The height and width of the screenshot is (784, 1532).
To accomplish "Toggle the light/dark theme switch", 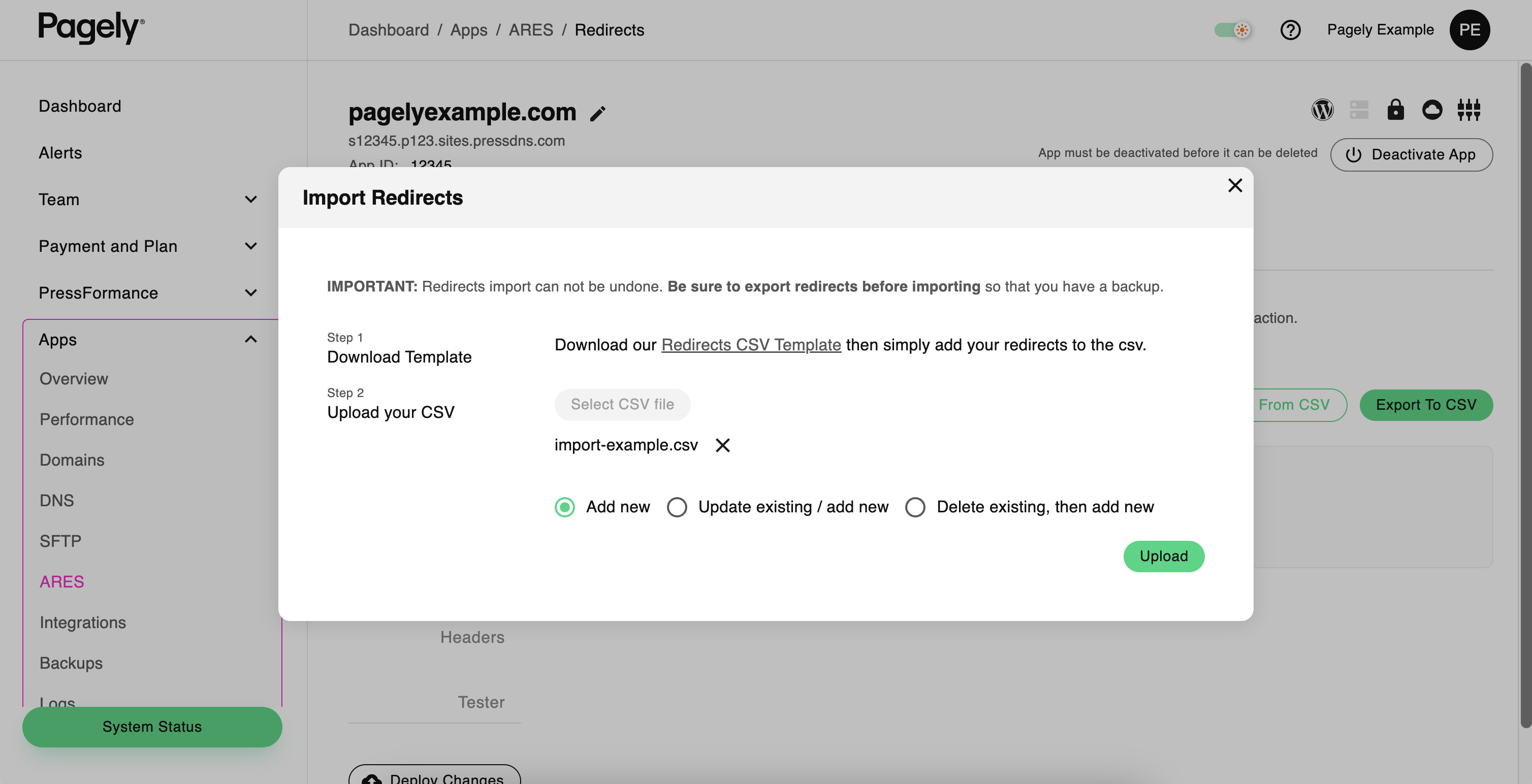I will pyautogui.click(x=1232, y=30).
